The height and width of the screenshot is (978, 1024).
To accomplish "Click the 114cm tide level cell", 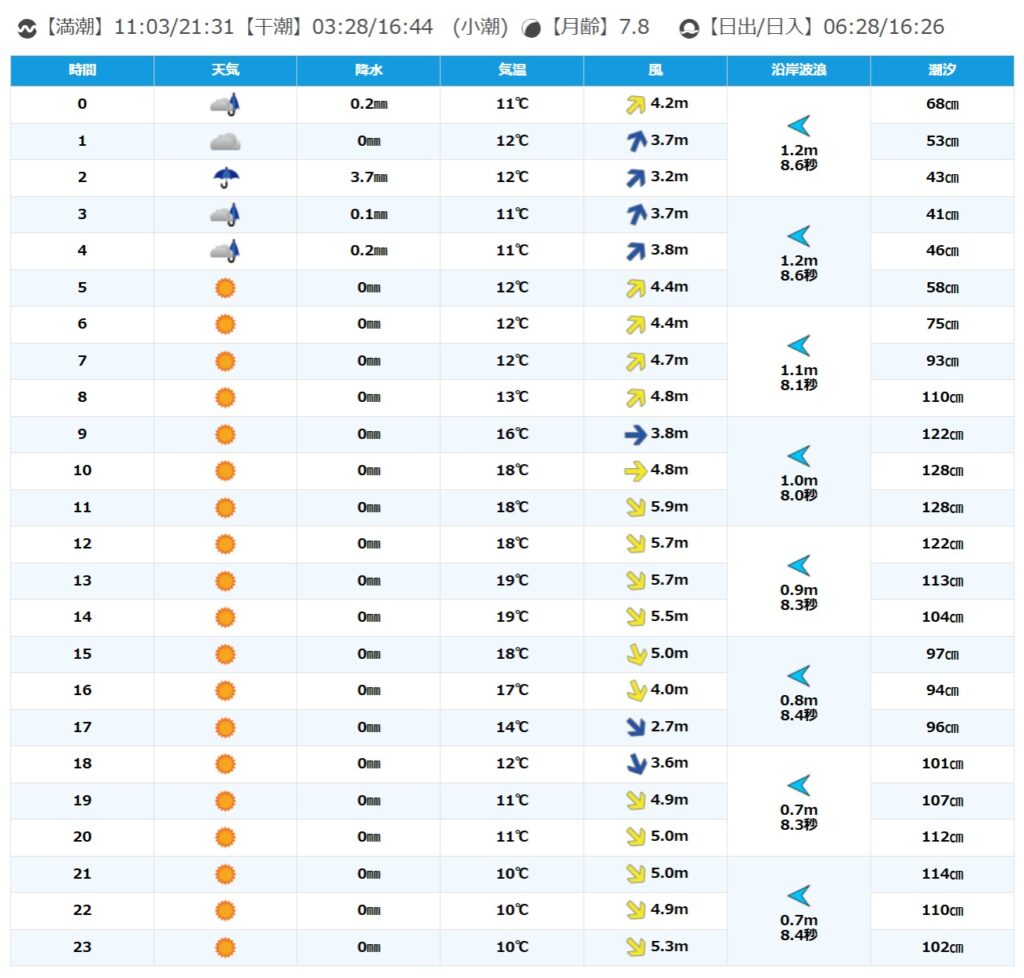I will pos(941,874).
